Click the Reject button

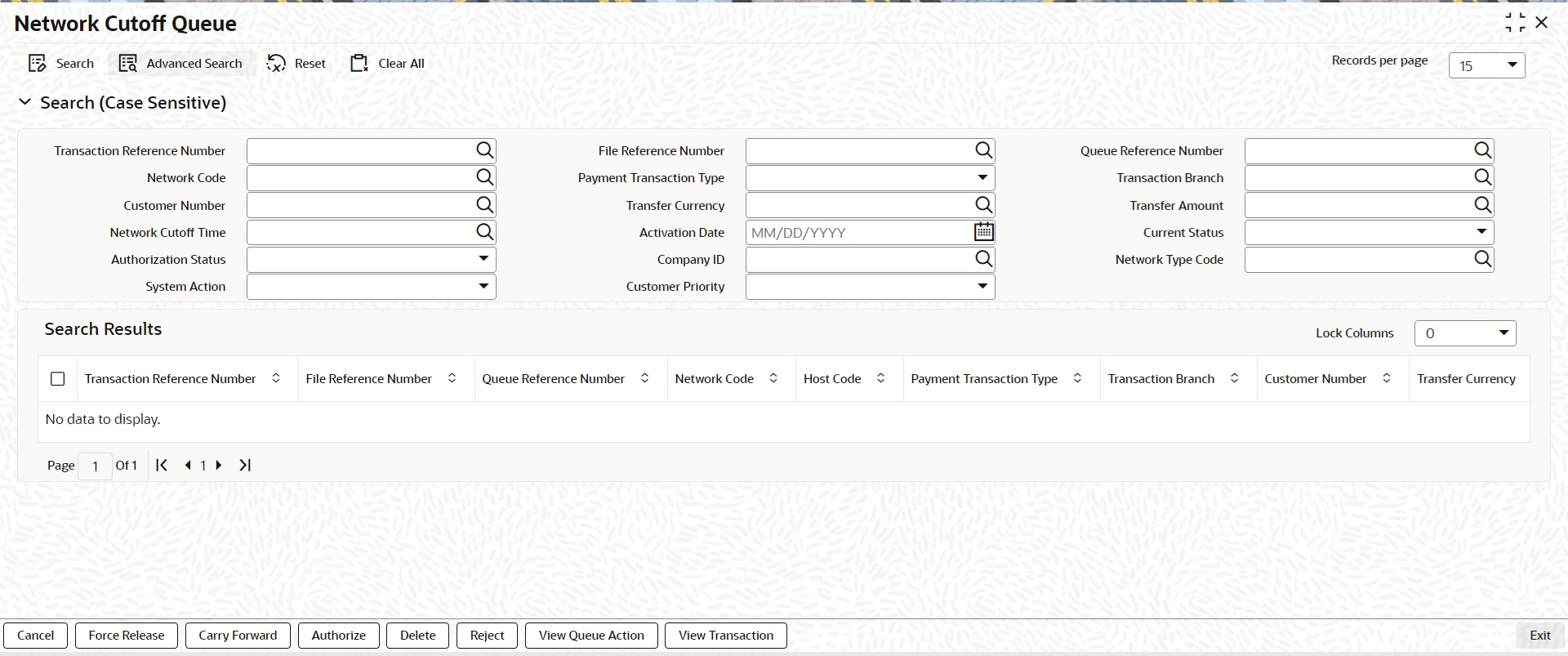point(488,636)
